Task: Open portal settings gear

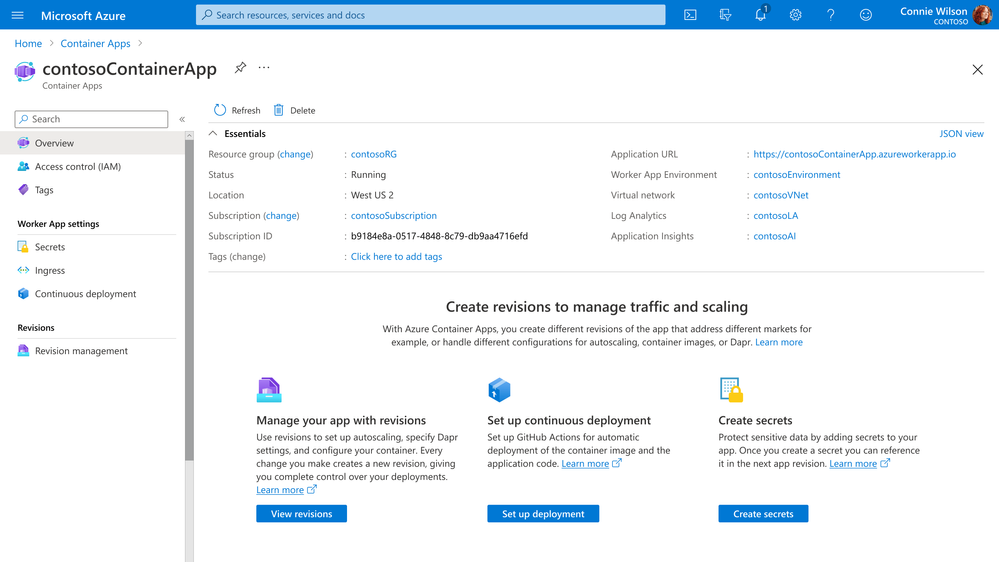Action: tap(795, 15)
